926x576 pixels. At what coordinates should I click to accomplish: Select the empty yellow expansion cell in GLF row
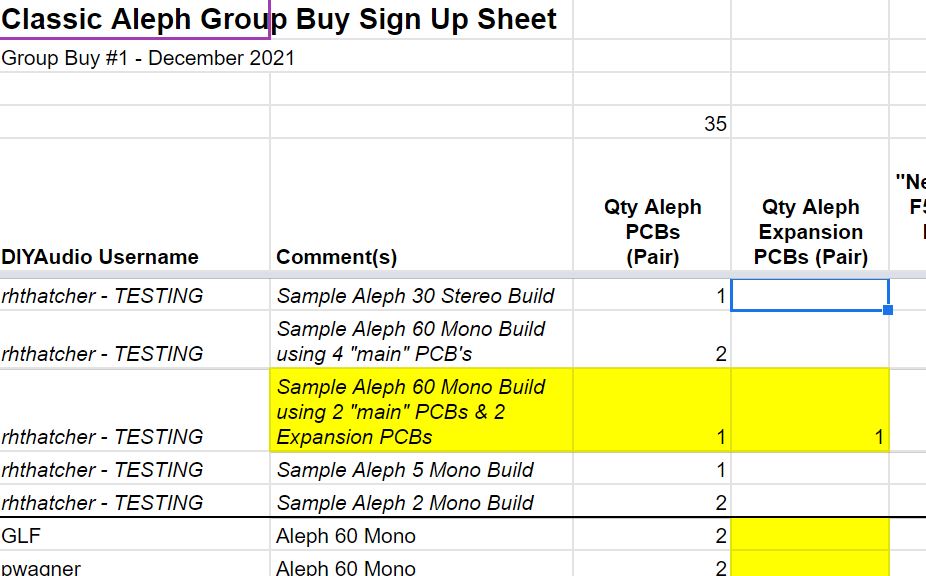click(x=810, y=535)
